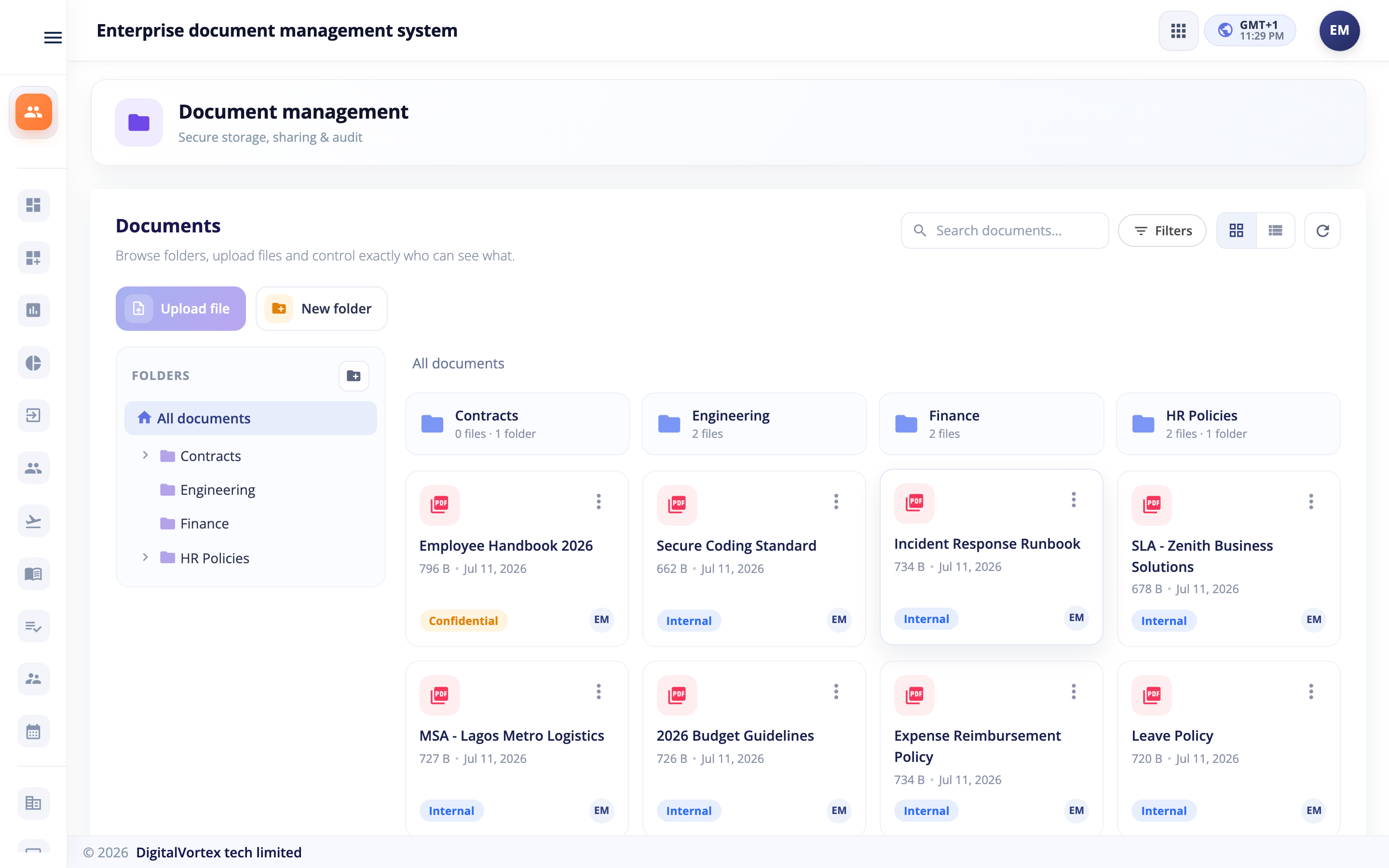
Task: Open the table layout sidebar icon
Action: point(33,802)
